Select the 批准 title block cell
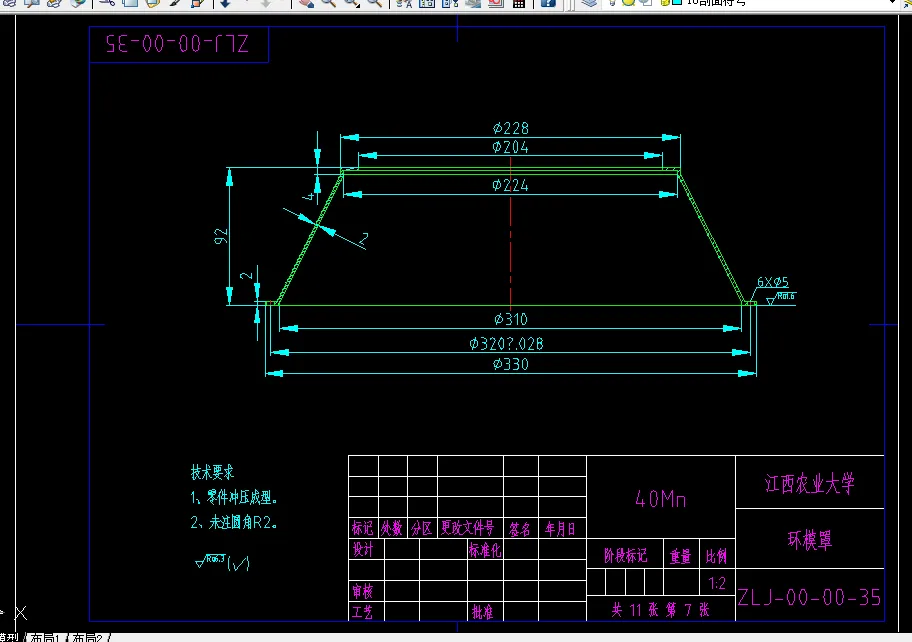The height and width of the screenshot is (642, 912). coord(483,612)
